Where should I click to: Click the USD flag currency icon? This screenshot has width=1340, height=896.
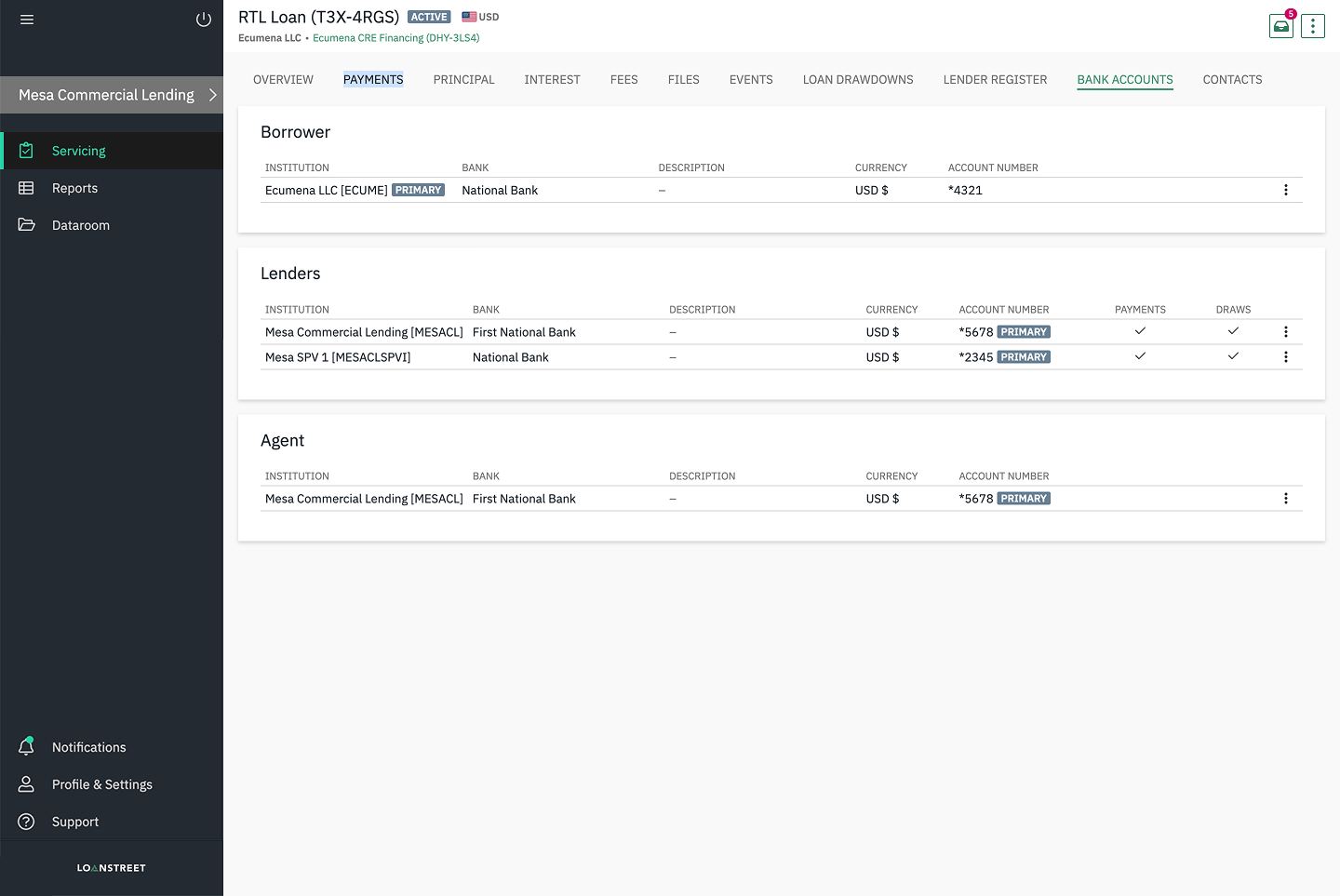coord(469,17)
